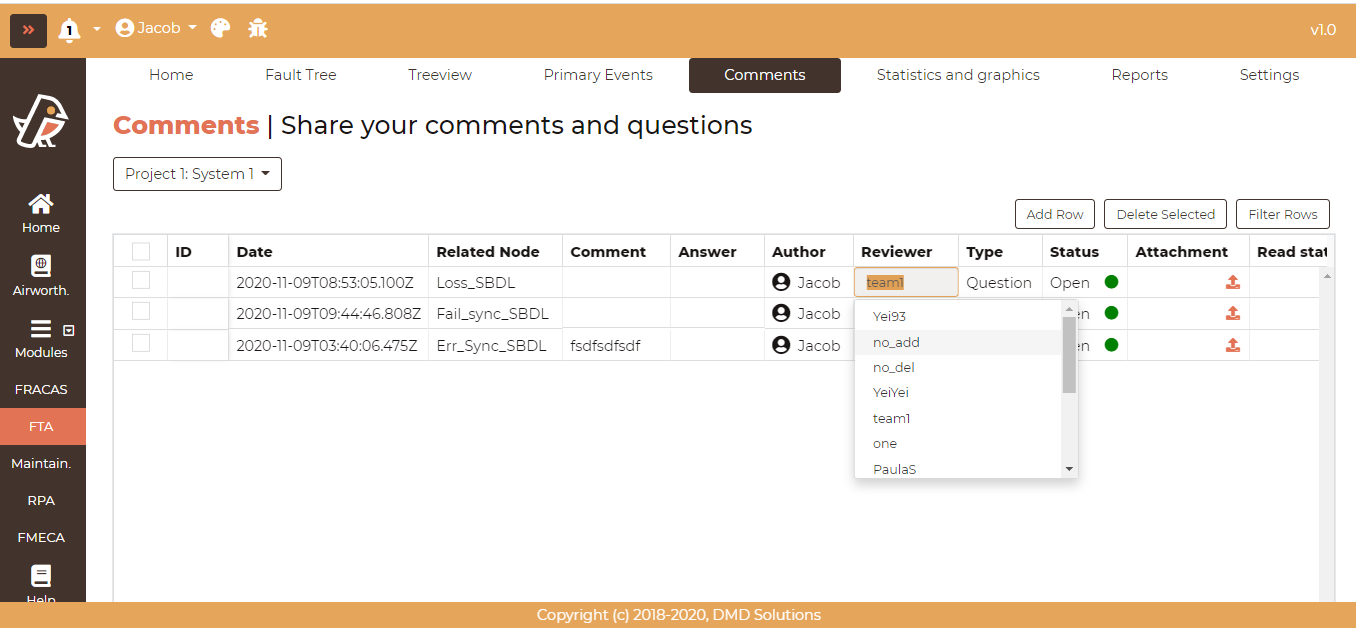Open the Statistics and graphics tab

click(957, 75)
